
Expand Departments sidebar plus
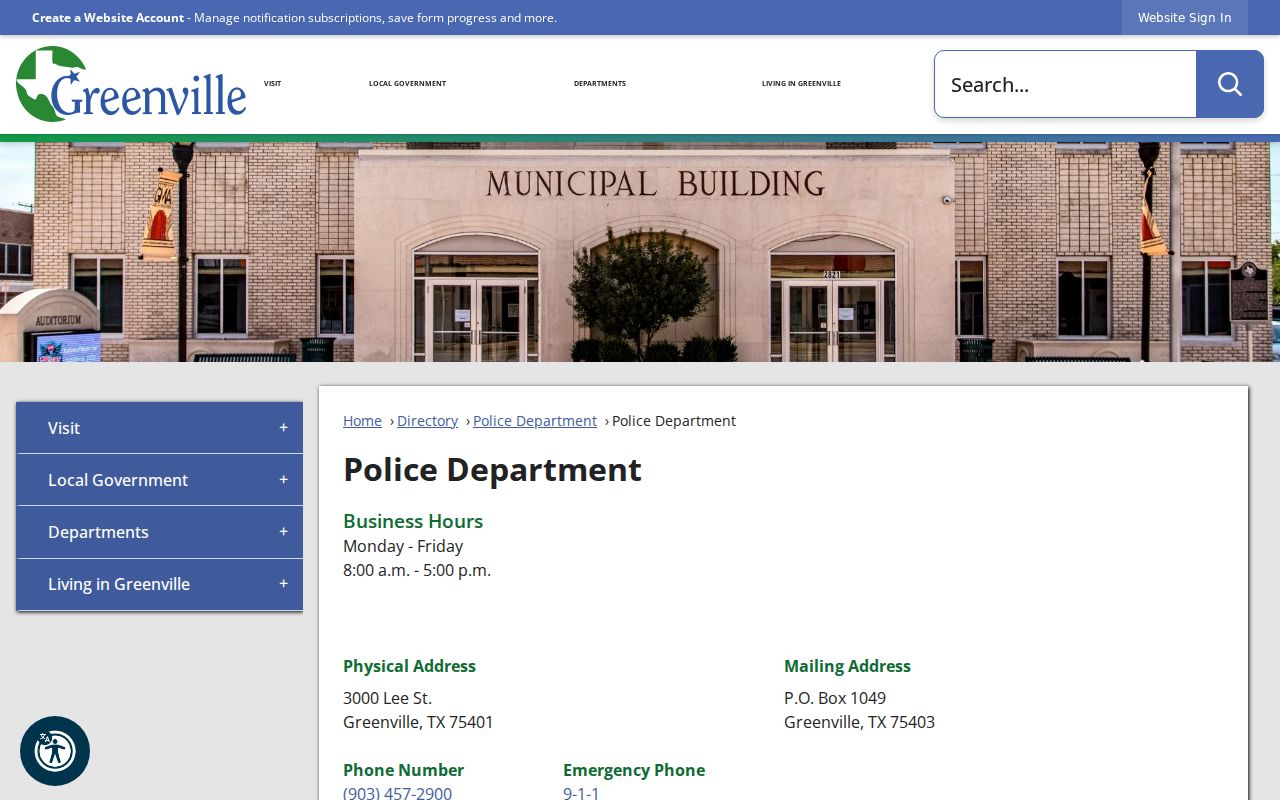[283, 532]
